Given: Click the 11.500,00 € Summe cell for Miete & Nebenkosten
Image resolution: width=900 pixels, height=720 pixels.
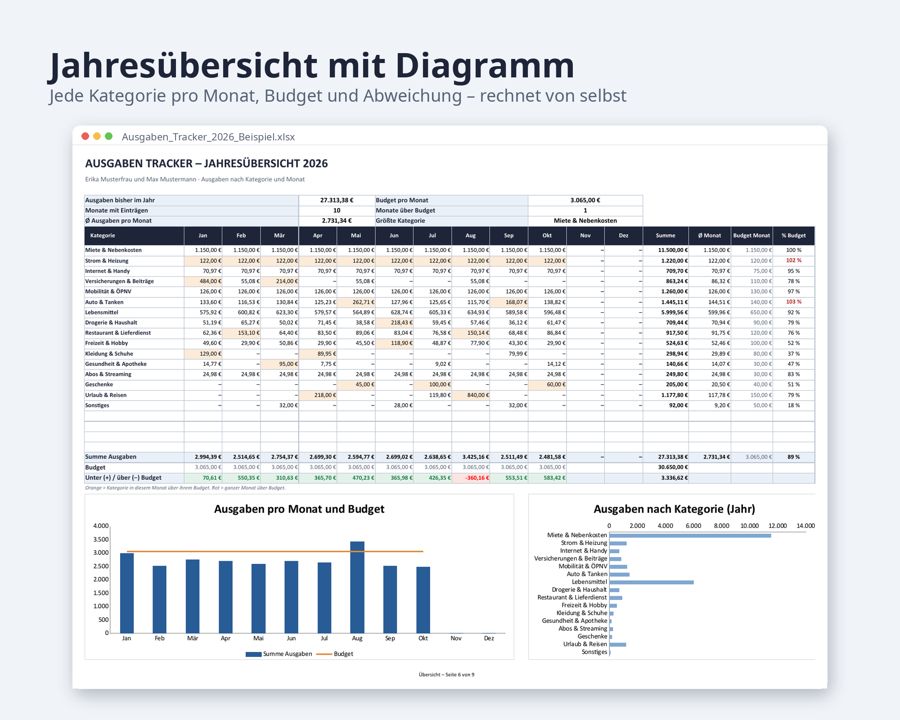Looking at the screenshot, I should coord(666,250).
